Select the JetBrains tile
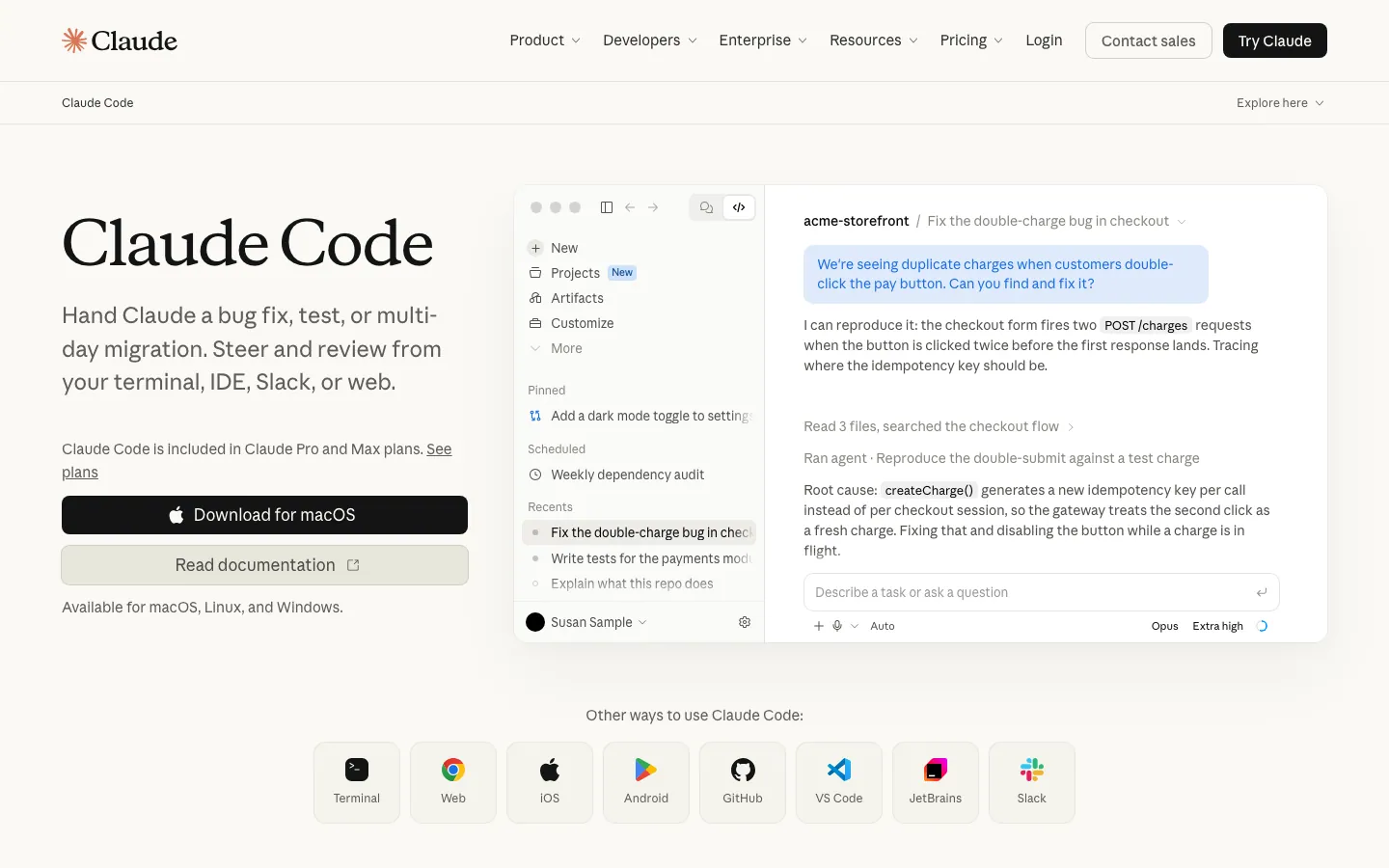This screenshot has height=868, width=1389. click(936, 782)
